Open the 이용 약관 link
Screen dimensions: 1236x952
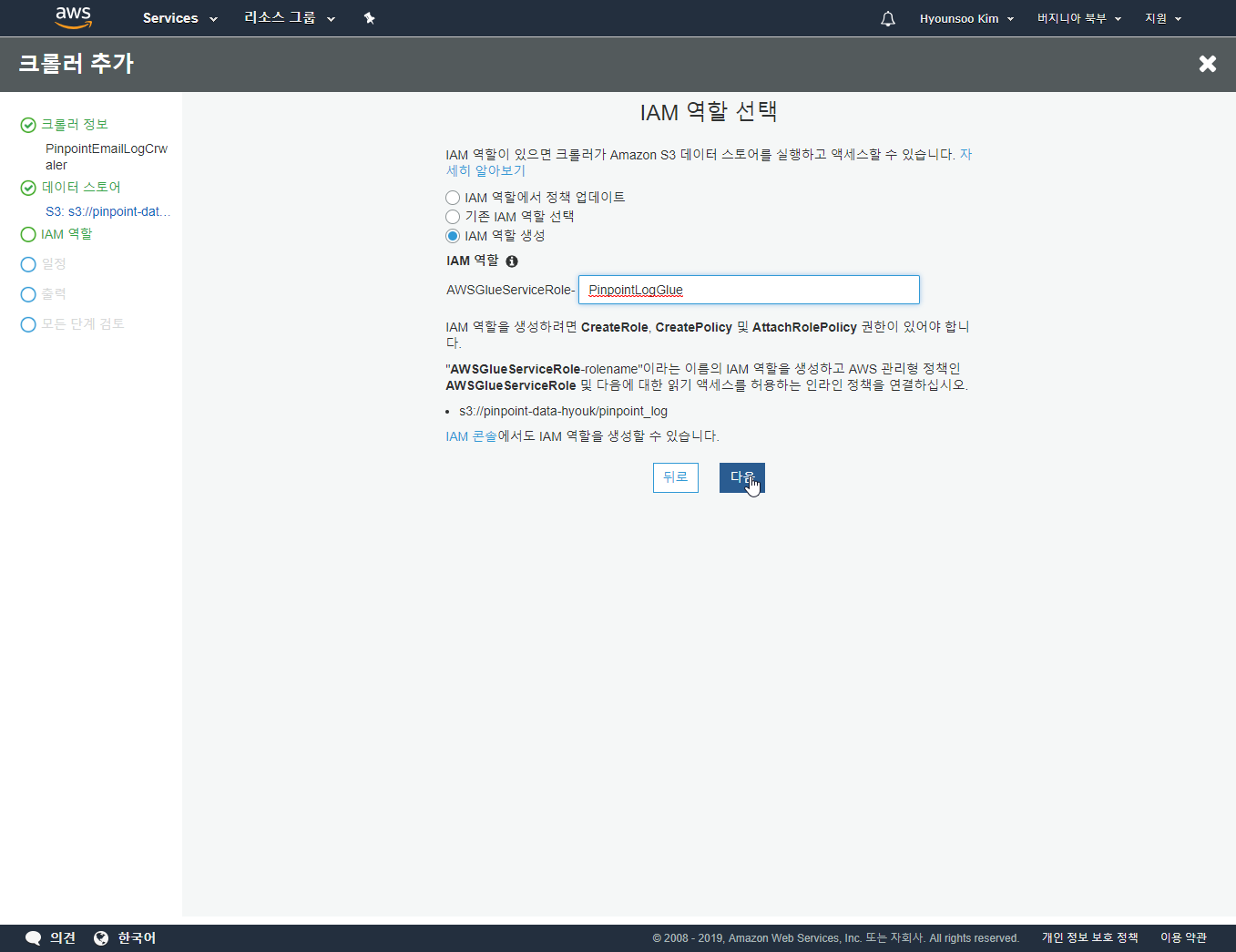coord(1183,938)
